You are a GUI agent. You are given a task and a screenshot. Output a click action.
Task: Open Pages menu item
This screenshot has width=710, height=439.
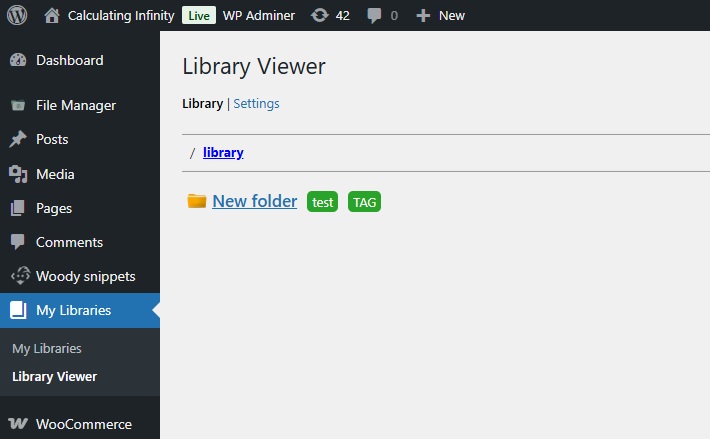tap(54, 208)
